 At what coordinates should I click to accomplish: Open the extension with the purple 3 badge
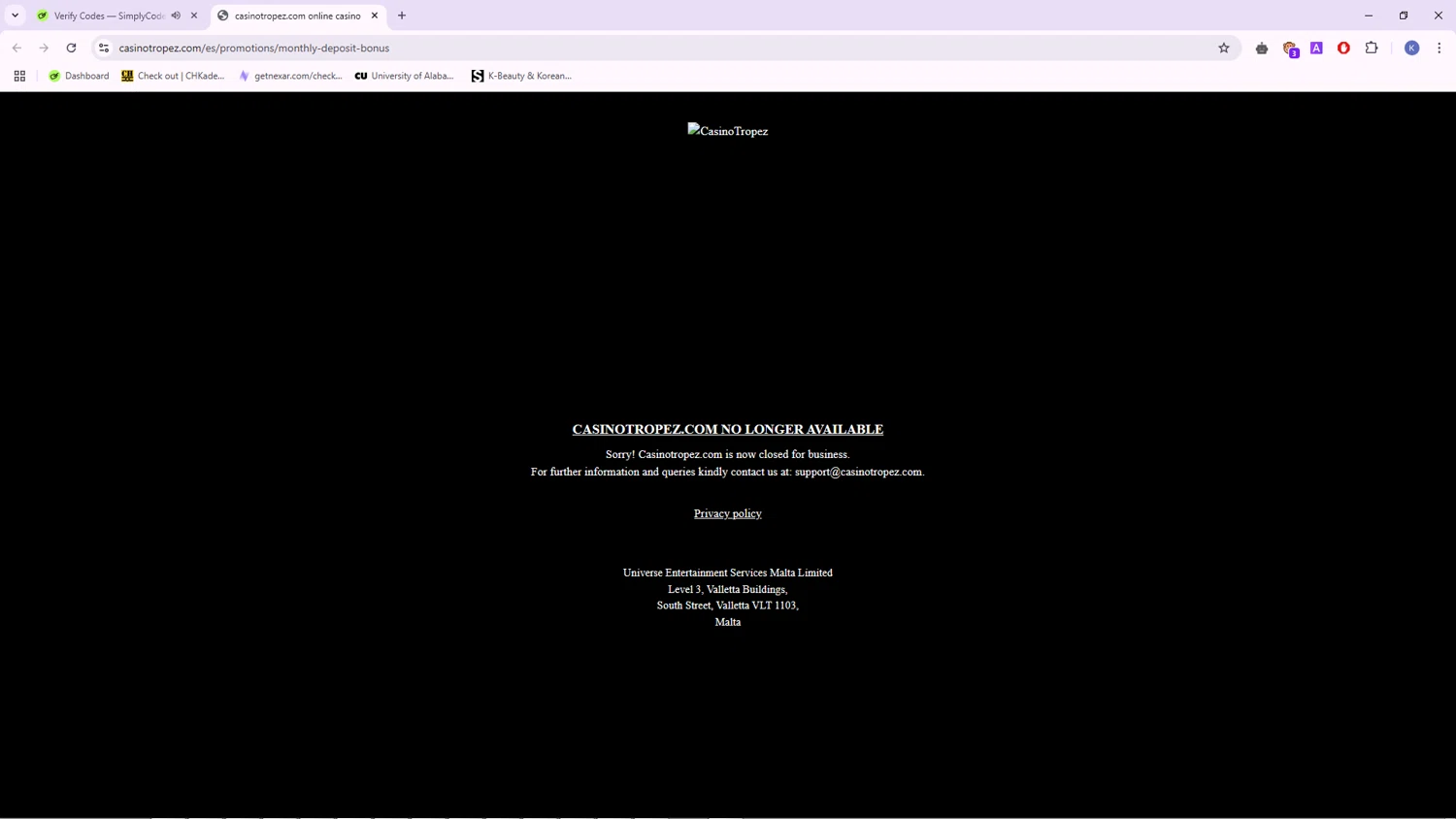point(1290,49)
